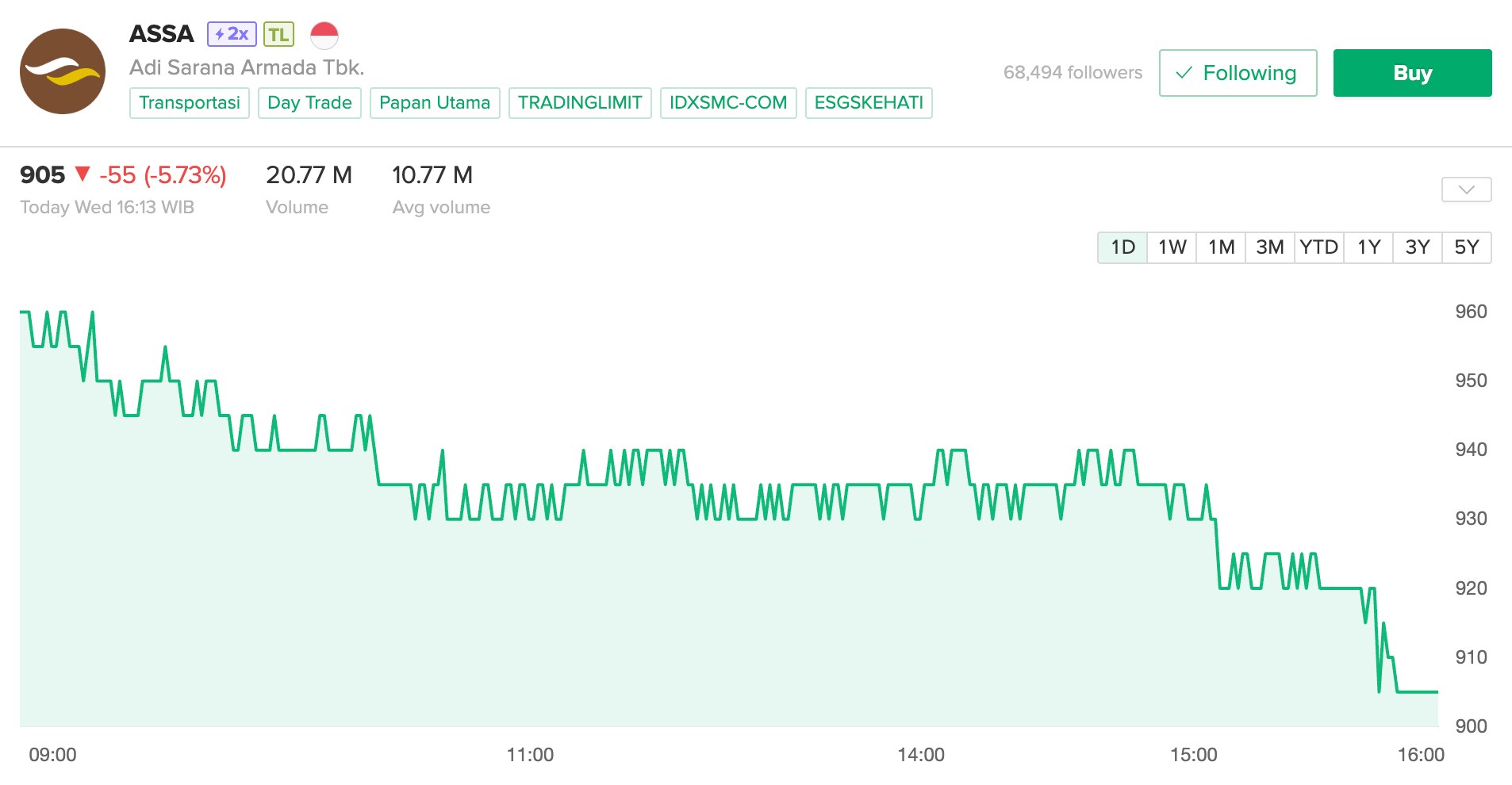Click the 930 price axis label
The width and height of the screenshot is (1512, 785).
1471,519
